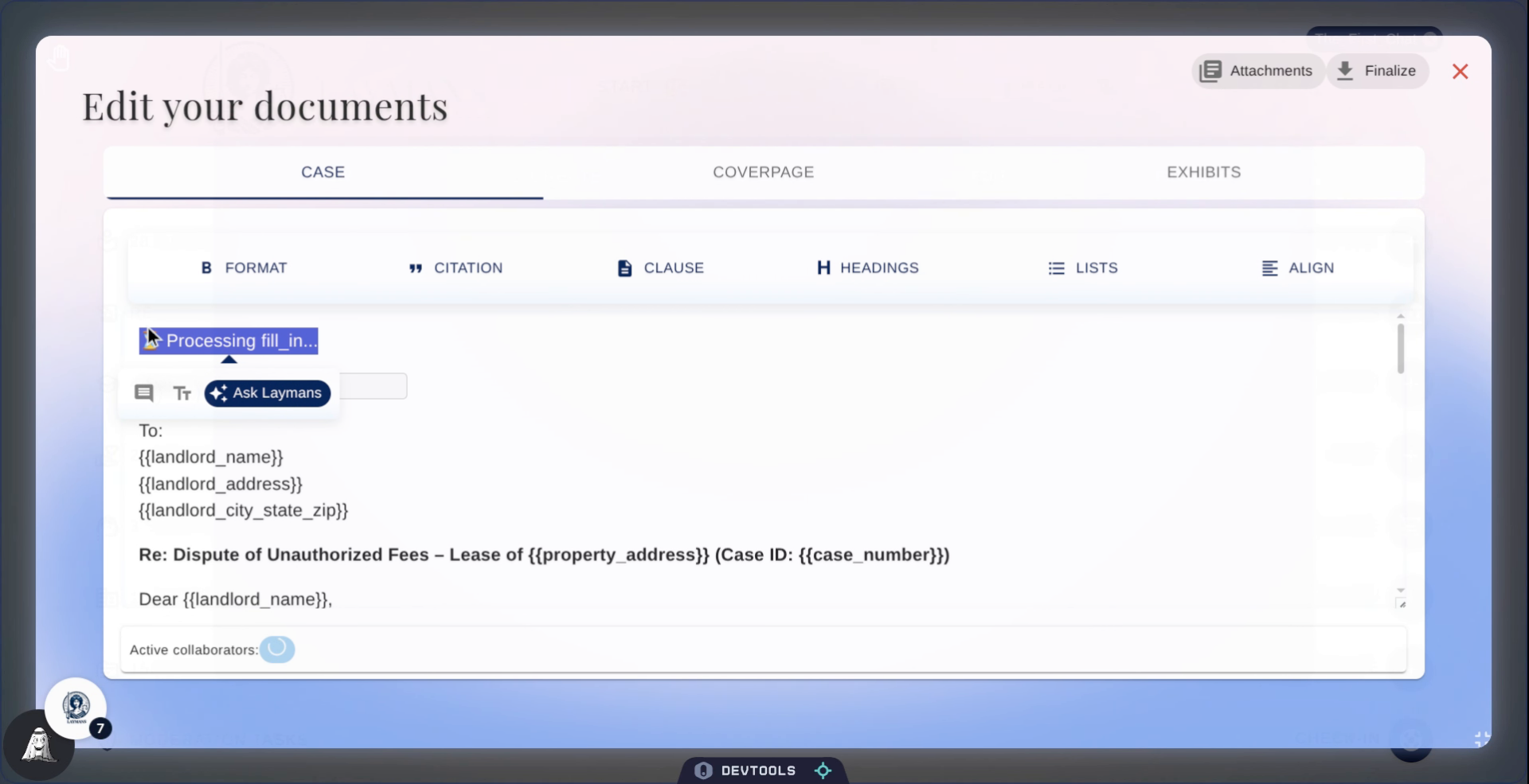Image resolution: width=1529 pixels, height=784 pixels.
Task: Open the EXHIBITS tab
Action: [x=1203, y=172]
